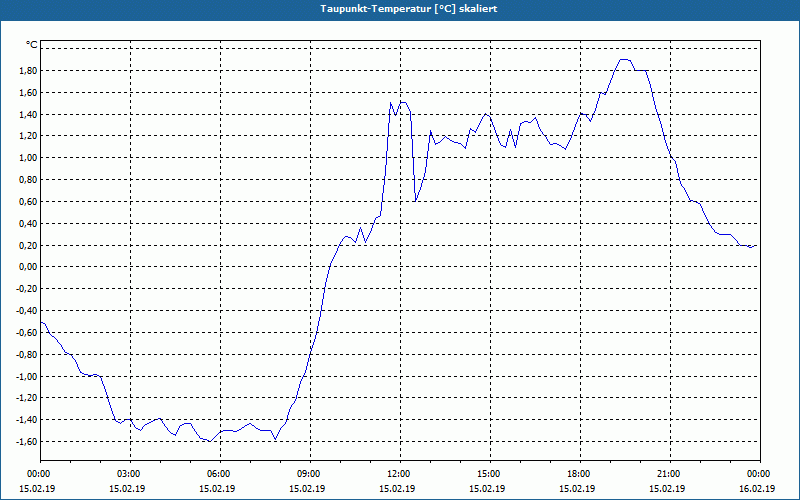Select the 0,60 y-axis value

pyautogui.click(x=28, y=202)
